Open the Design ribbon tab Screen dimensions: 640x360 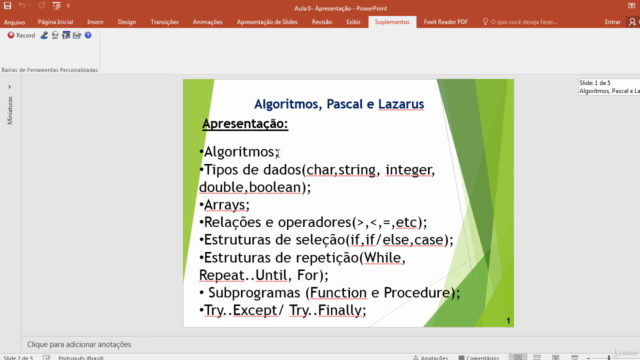pos(127,22)
